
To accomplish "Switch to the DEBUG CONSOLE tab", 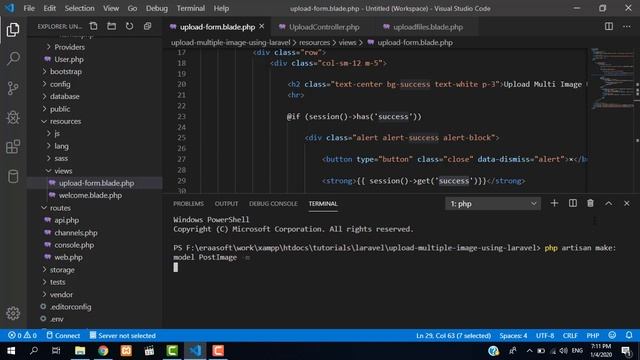I will point(273,204).
